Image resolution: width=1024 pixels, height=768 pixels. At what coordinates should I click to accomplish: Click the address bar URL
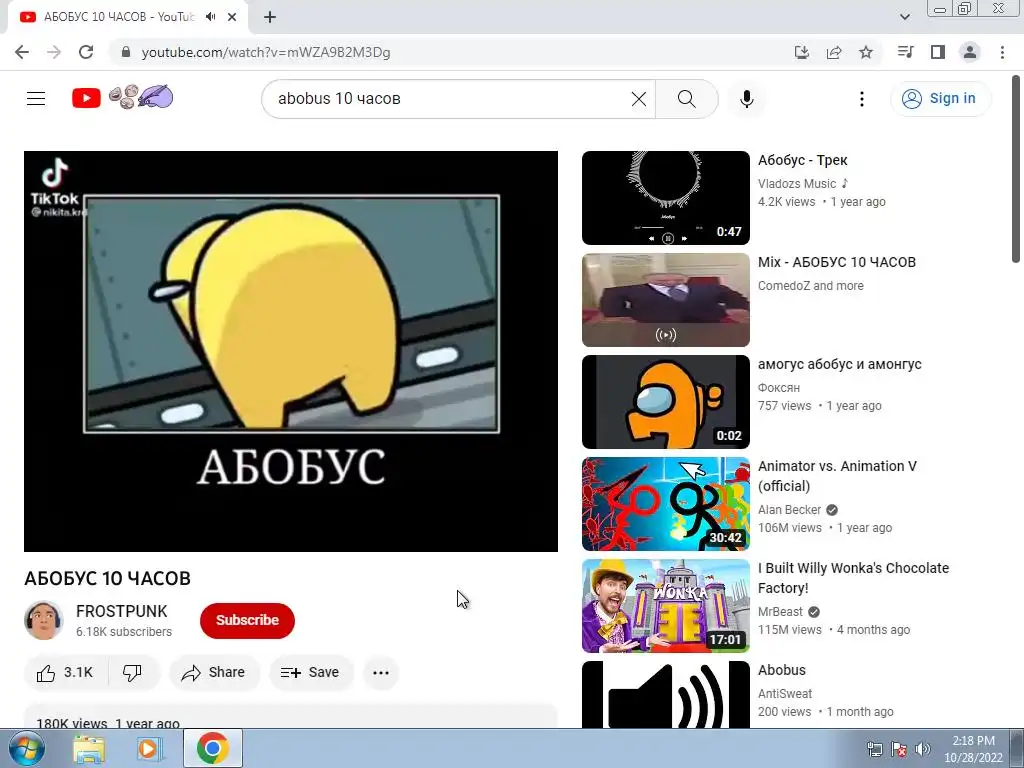266,52
